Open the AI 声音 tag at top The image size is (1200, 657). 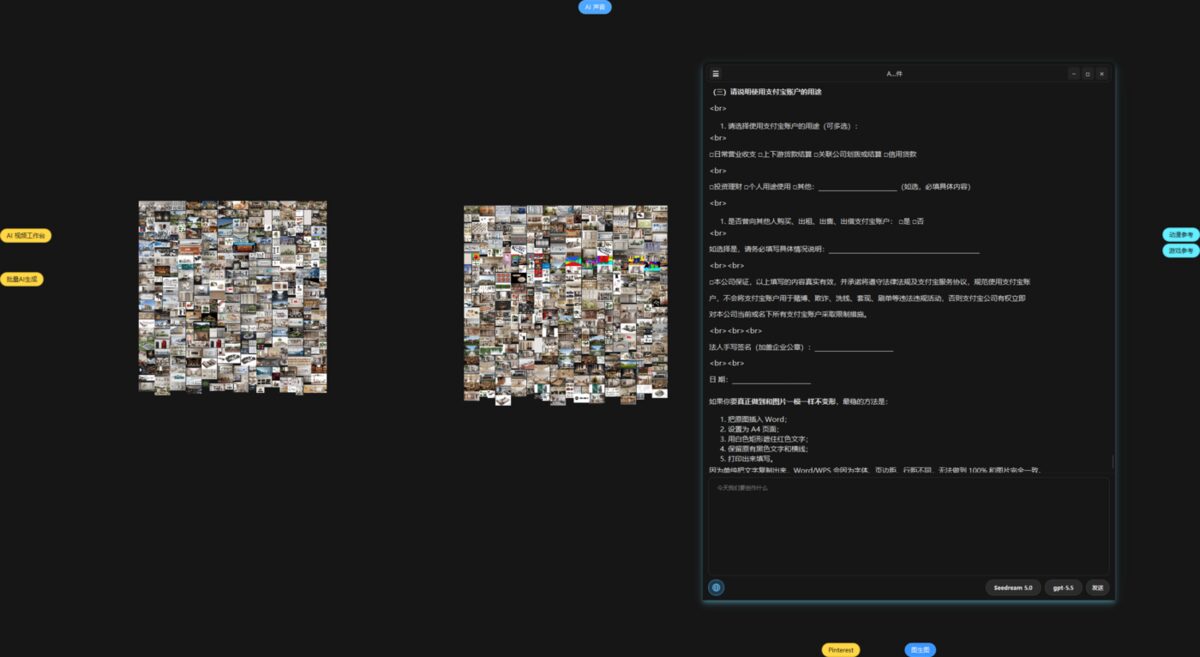pyautogui.click(x=595, y=7)
